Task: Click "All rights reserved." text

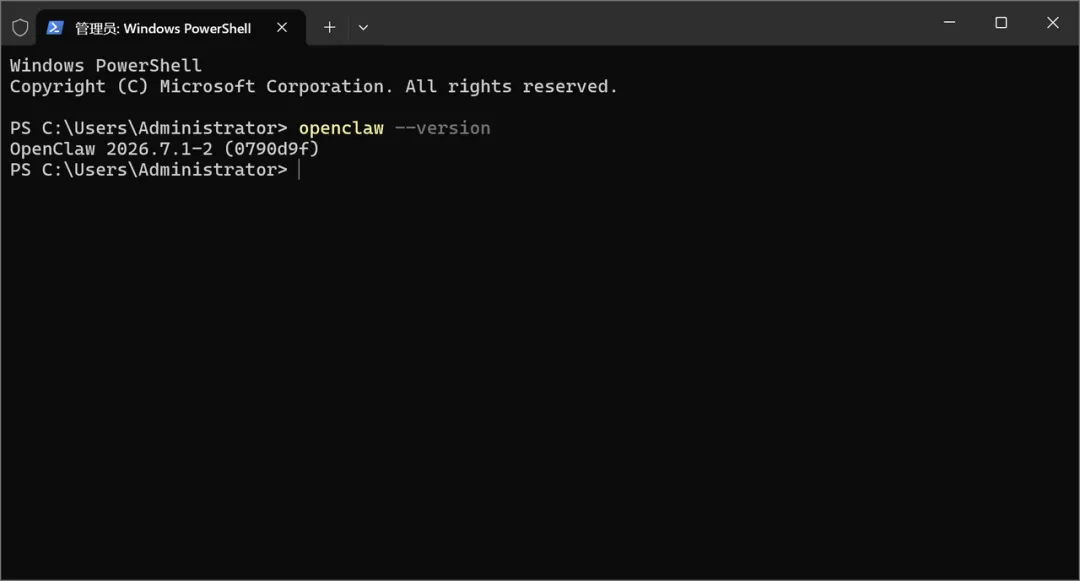Action: click(511, 87)
